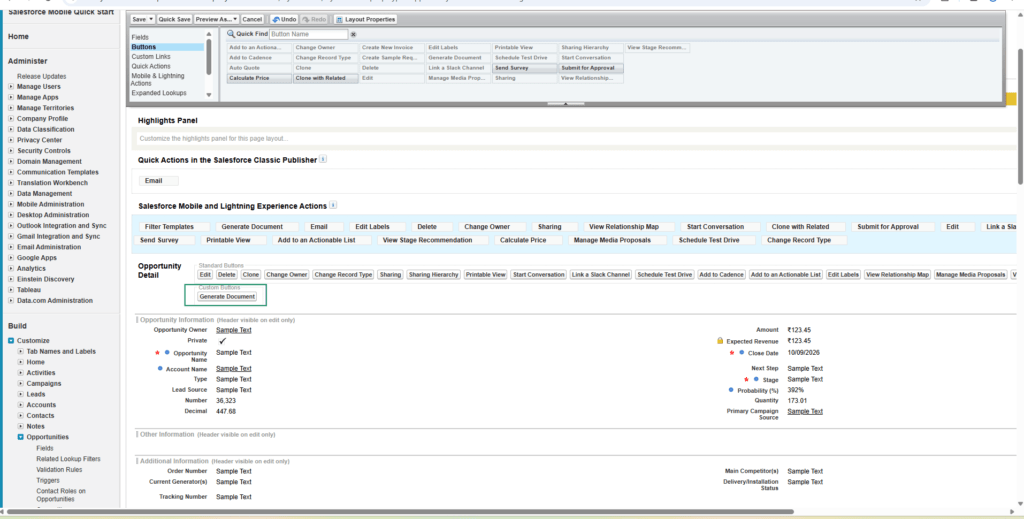Select Custom Links palette category
The image size is (1024, 519).
tap(151, 57)
